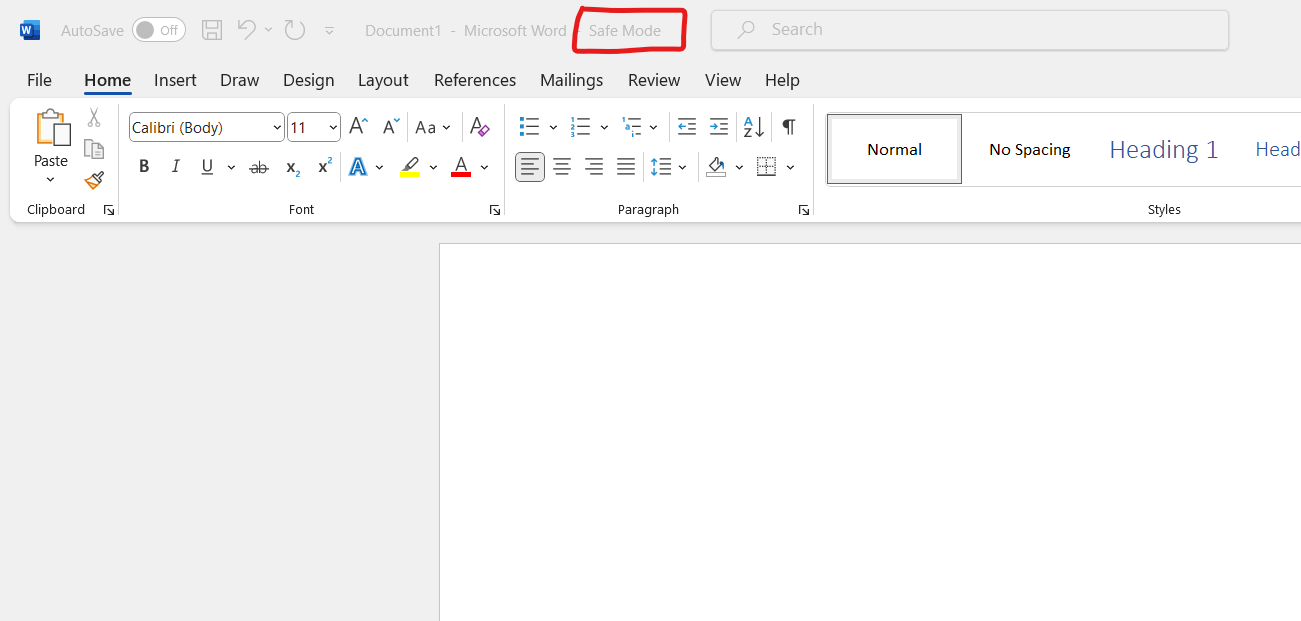Screen dimensions: 1301x621
Task: Apply the No Spacing style
Action: pos(1030,149)
